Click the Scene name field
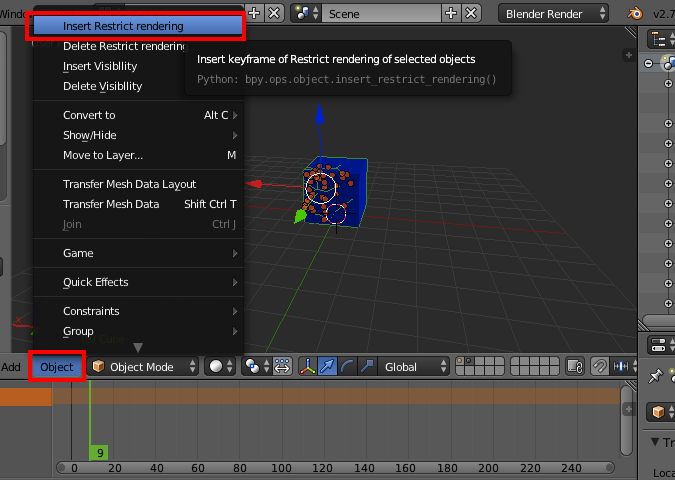 [x=381, y=14]
